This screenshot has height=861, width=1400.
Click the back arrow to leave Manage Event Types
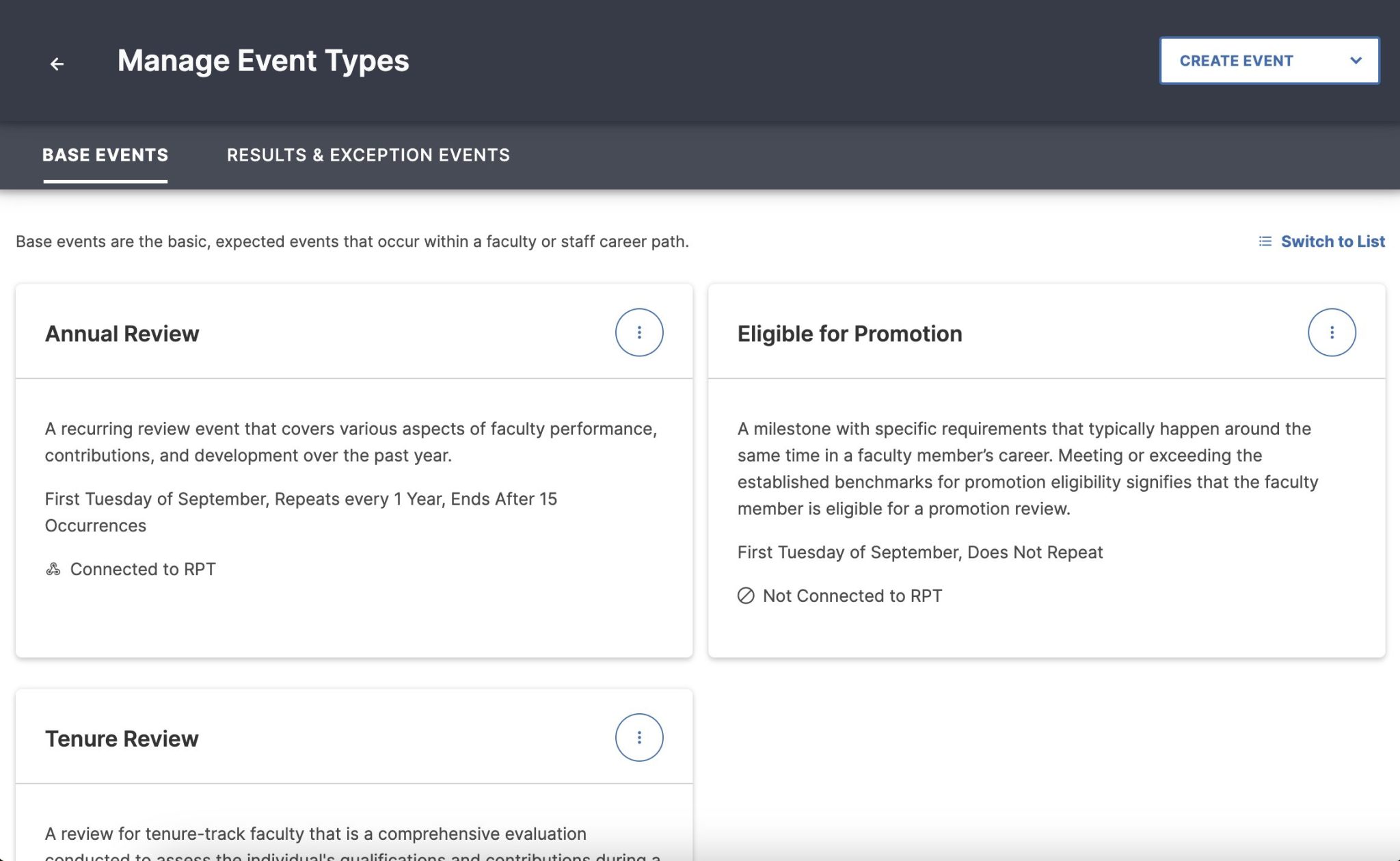57,64
